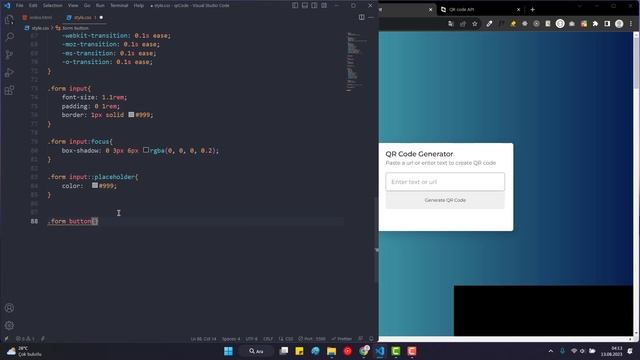Open translate page icon in address bar
Image resolution: width=640 pixels, height=360 pixels.
(451, 24)
